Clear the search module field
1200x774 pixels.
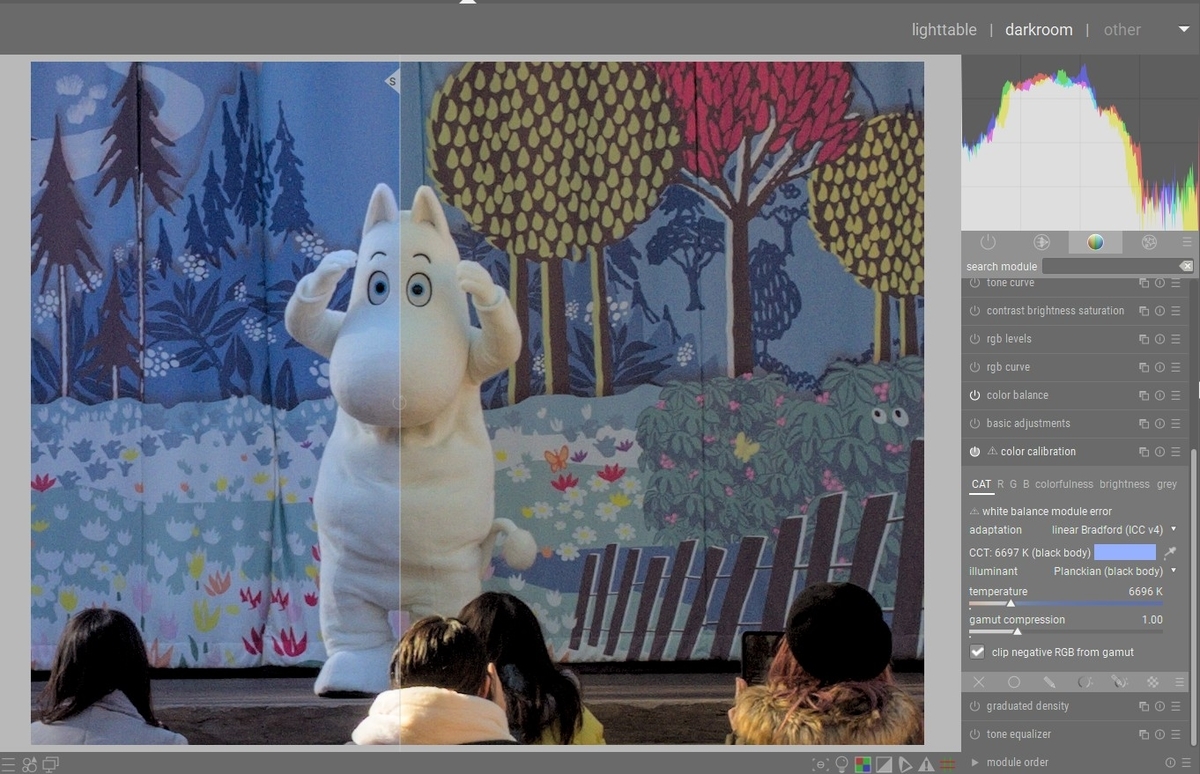(x=1186, y=266)
